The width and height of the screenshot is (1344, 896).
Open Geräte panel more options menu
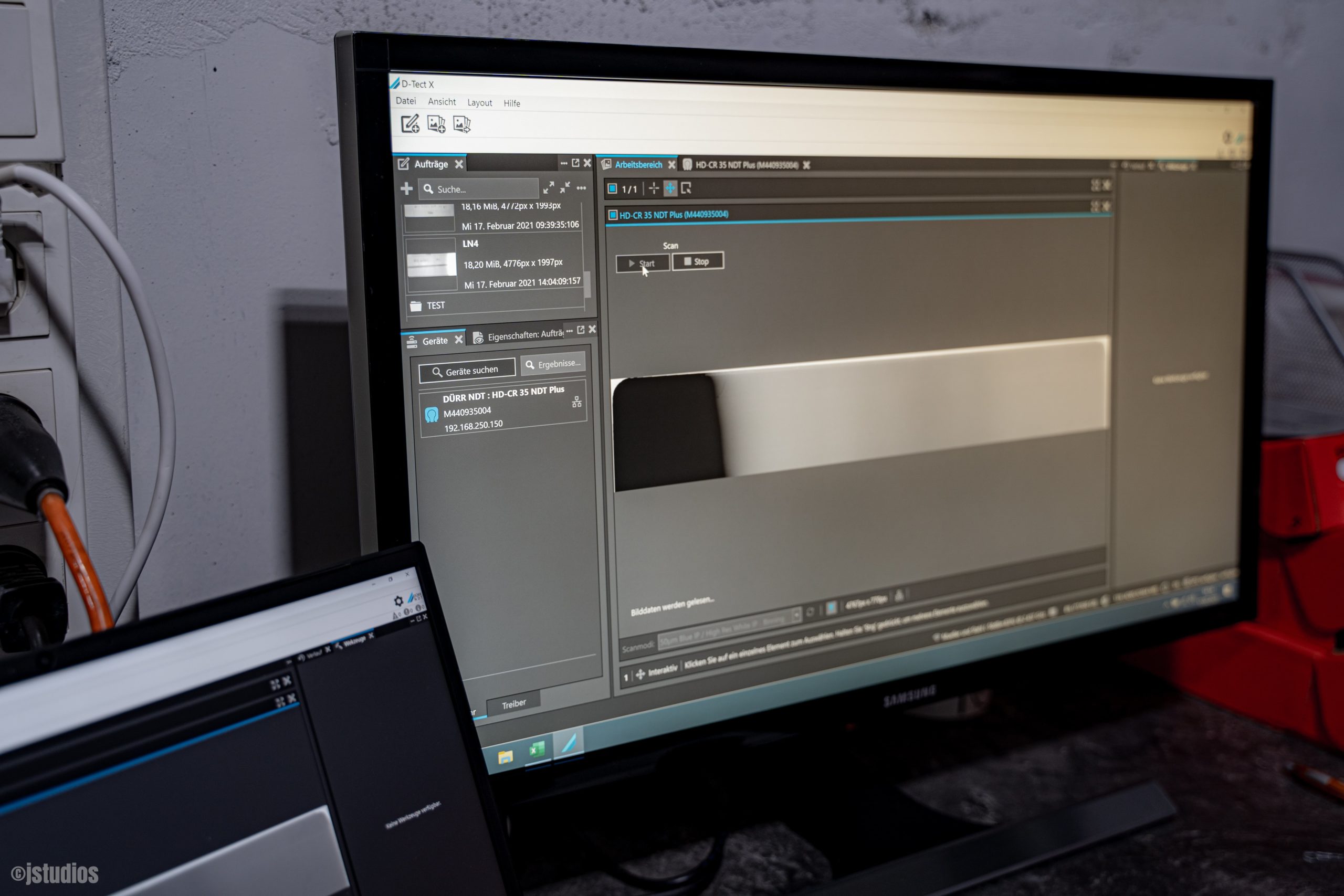pyautogui.click(x=569, y=331)
